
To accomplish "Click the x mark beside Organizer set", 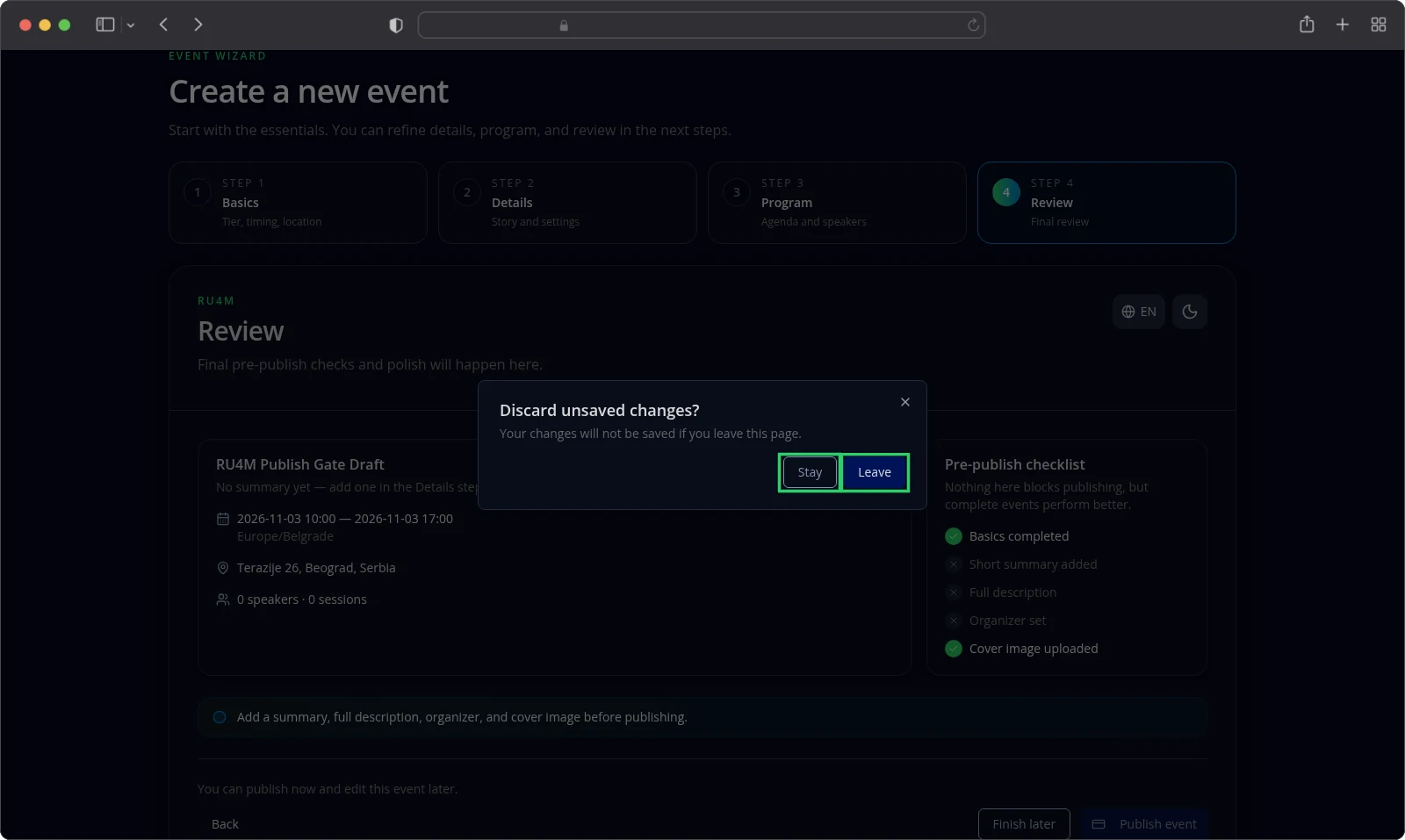I will pyautogui.click(x=954, y=621).
